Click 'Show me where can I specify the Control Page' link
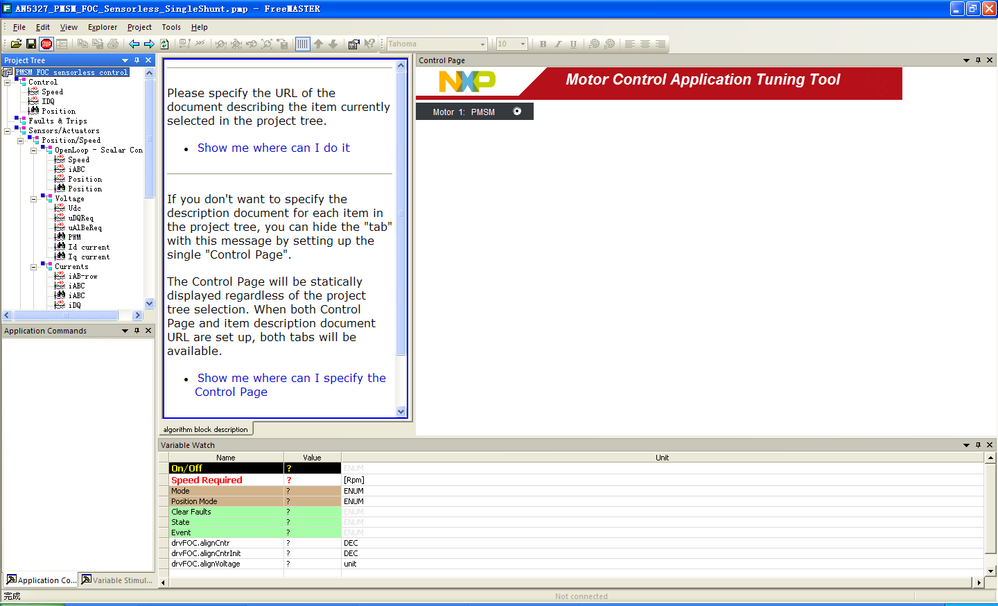 pyautogui.click(x=290, y=384)
